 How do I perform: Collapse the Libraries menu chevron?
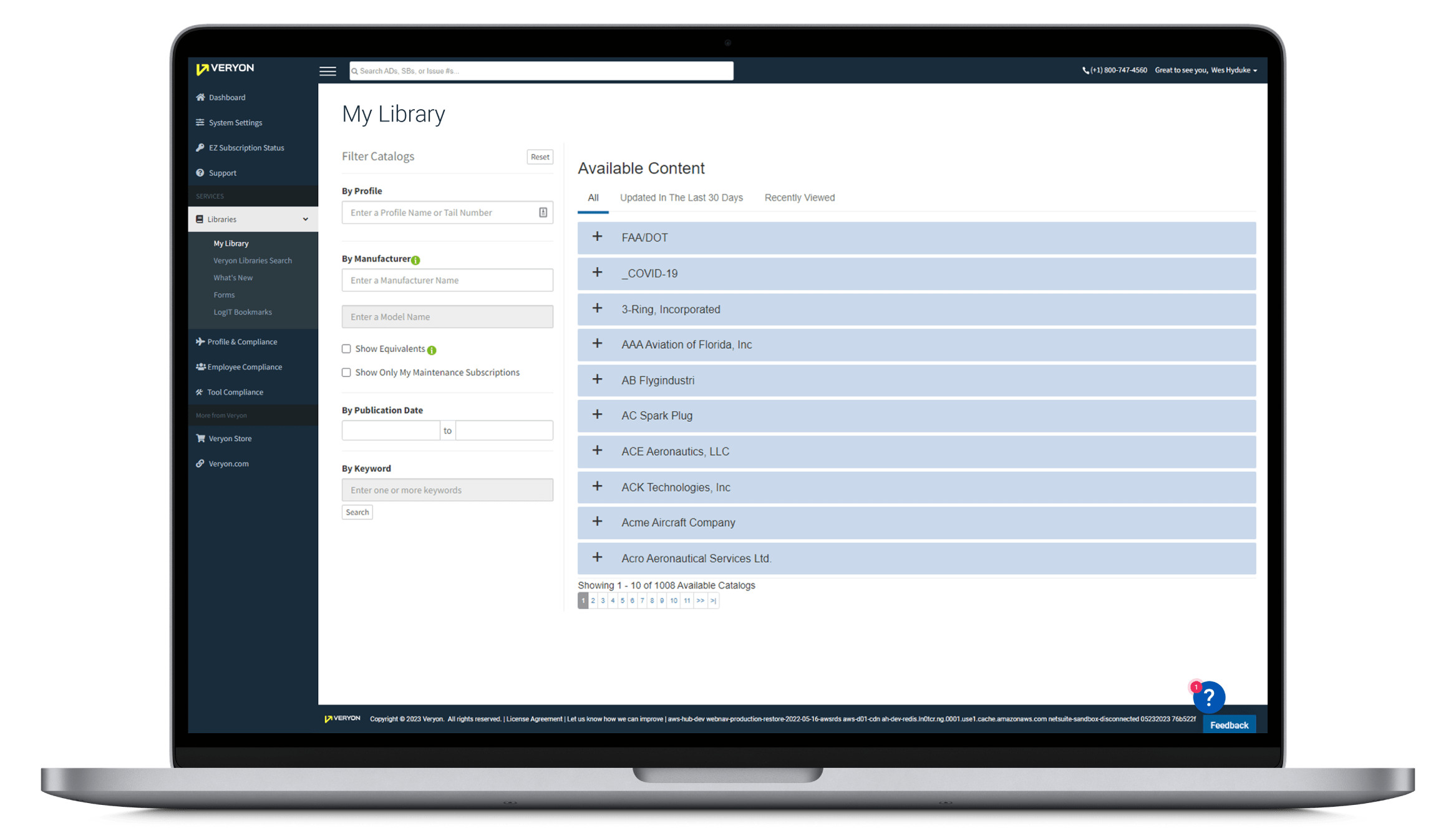(x=306, y=219)
